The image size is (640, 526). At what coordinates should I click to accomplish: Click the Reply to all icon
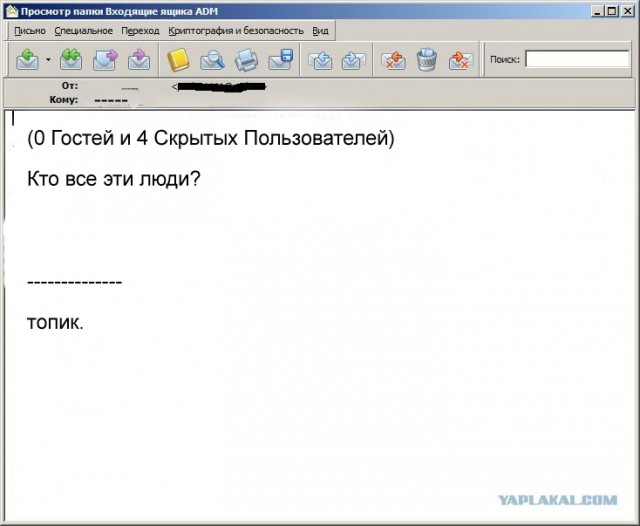[71, 60]
